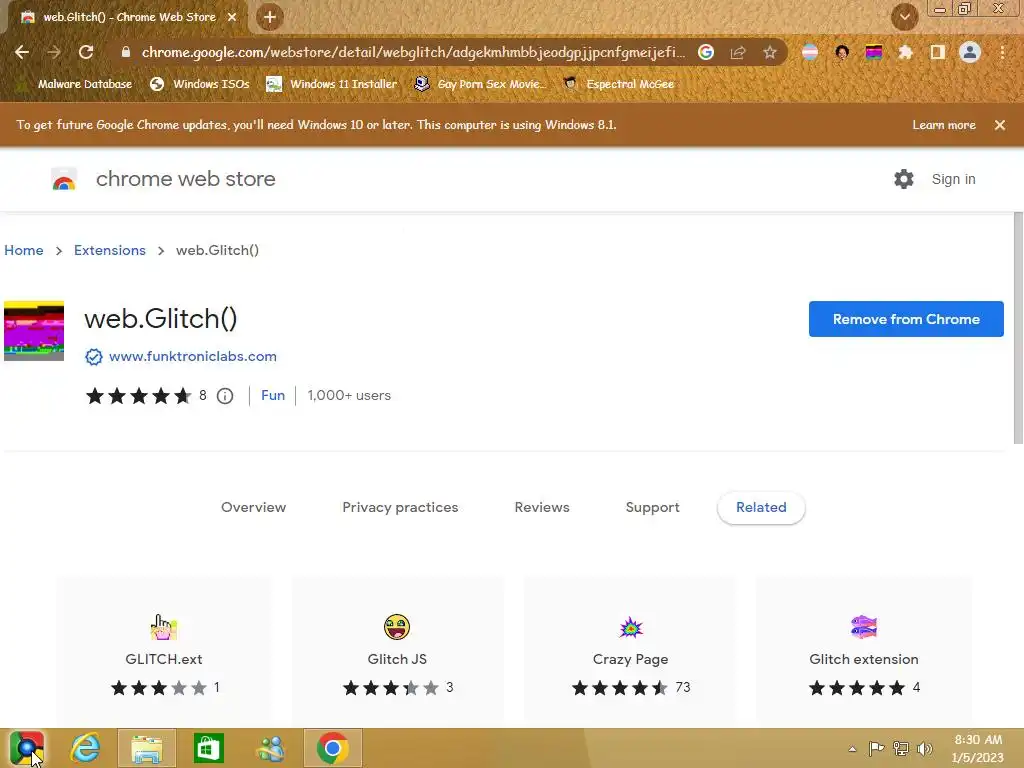Open the Google icon in address bar
This screenshot has height=768, width=1024.
pyautogui.click(x=705, y=52)
